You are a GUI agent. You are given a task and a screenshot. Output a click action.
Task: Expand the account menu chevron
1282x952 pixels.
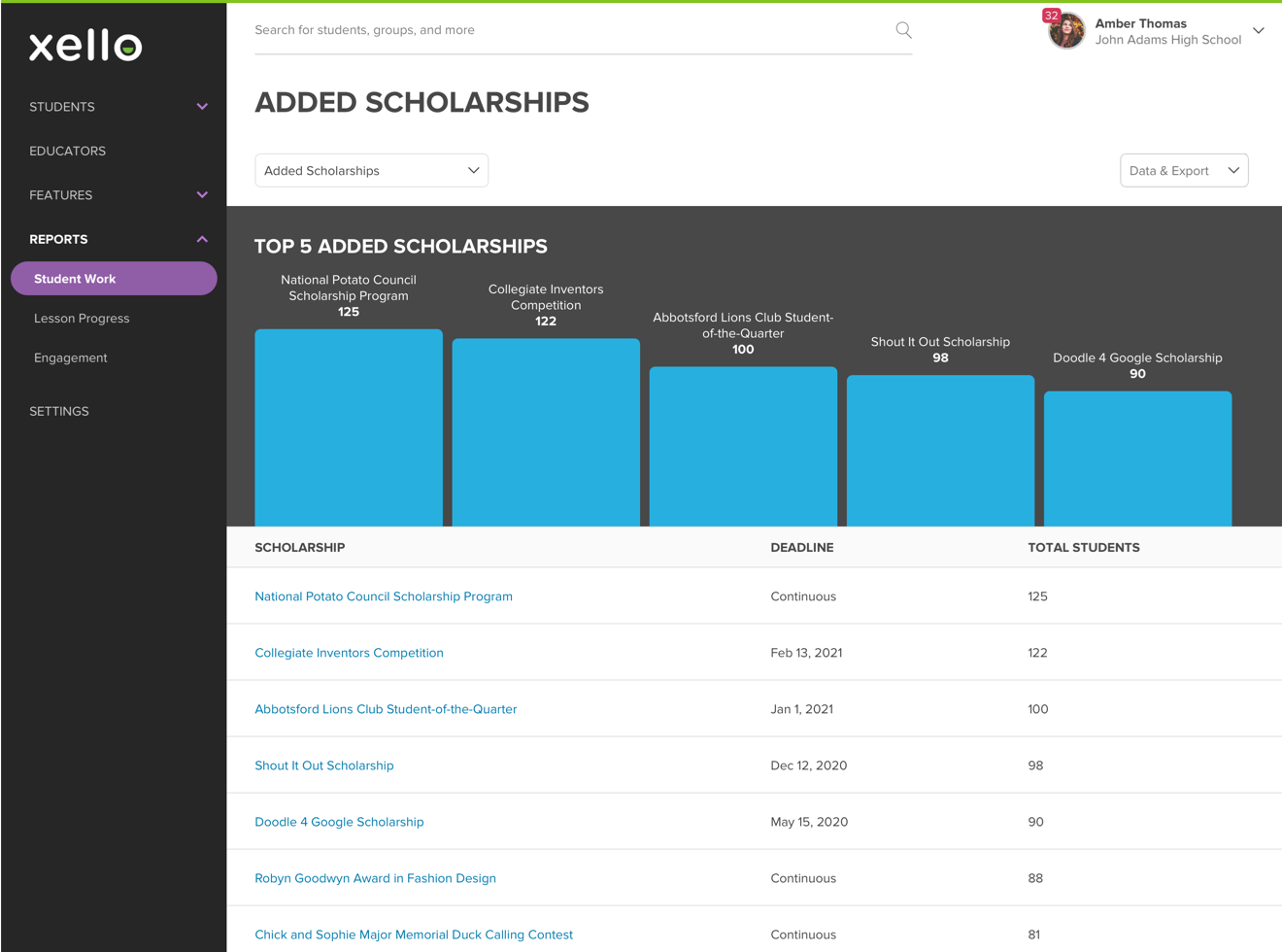point(1259,31)
